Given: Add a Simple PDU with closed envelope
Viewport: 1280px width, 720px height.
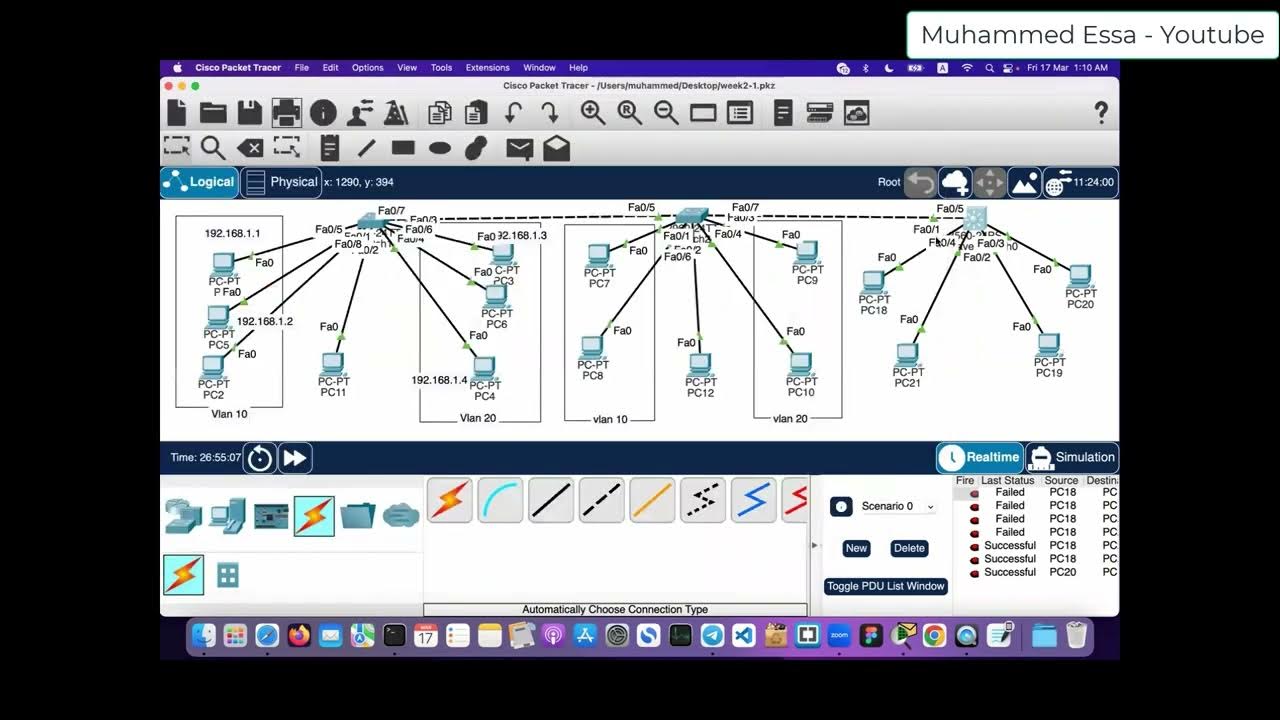Looking at the screenshot, I should coord(520,148).
